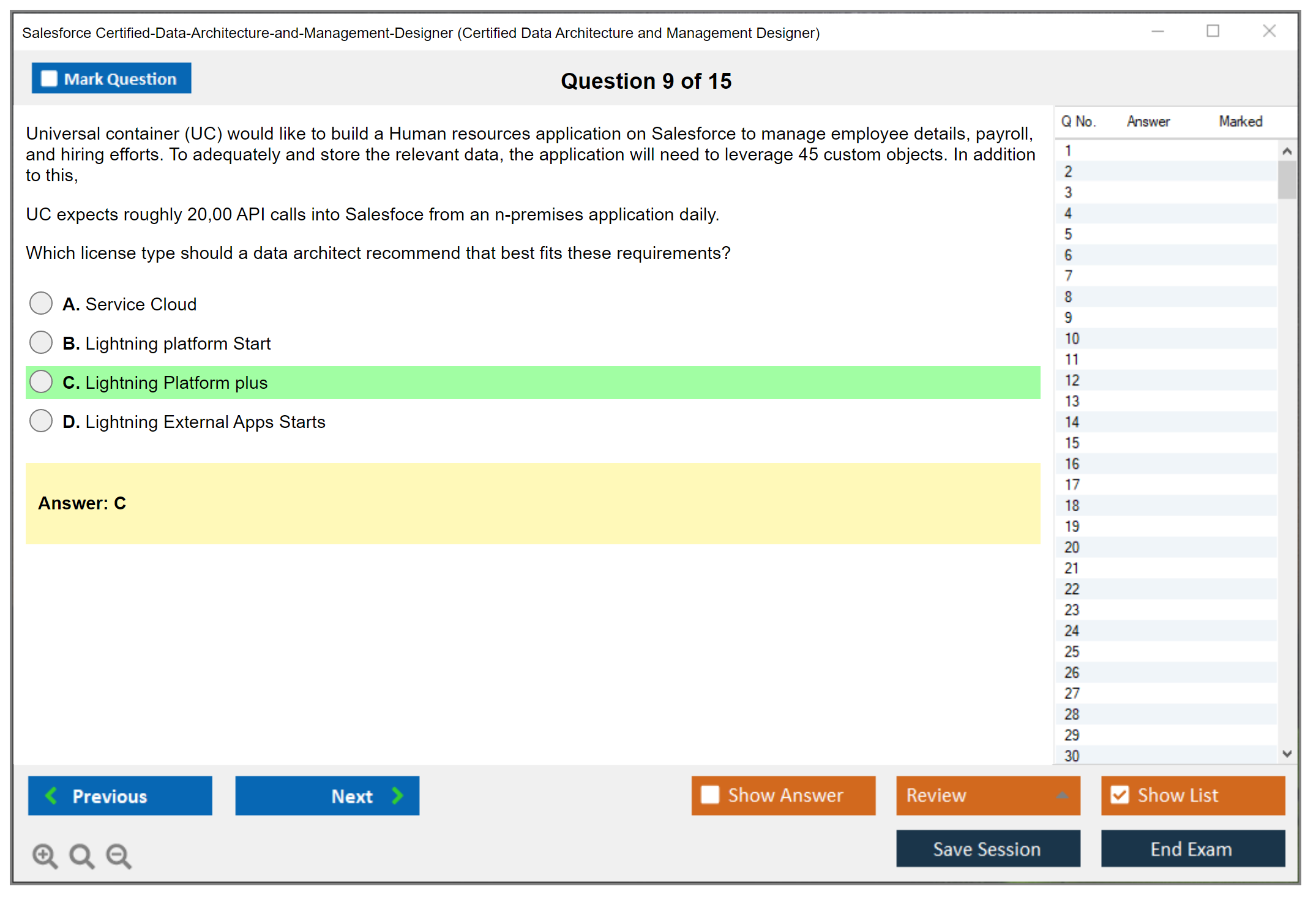Toggle the Show Answer checkbox
Screen dimensions: 1316x900
click(710, 795)
